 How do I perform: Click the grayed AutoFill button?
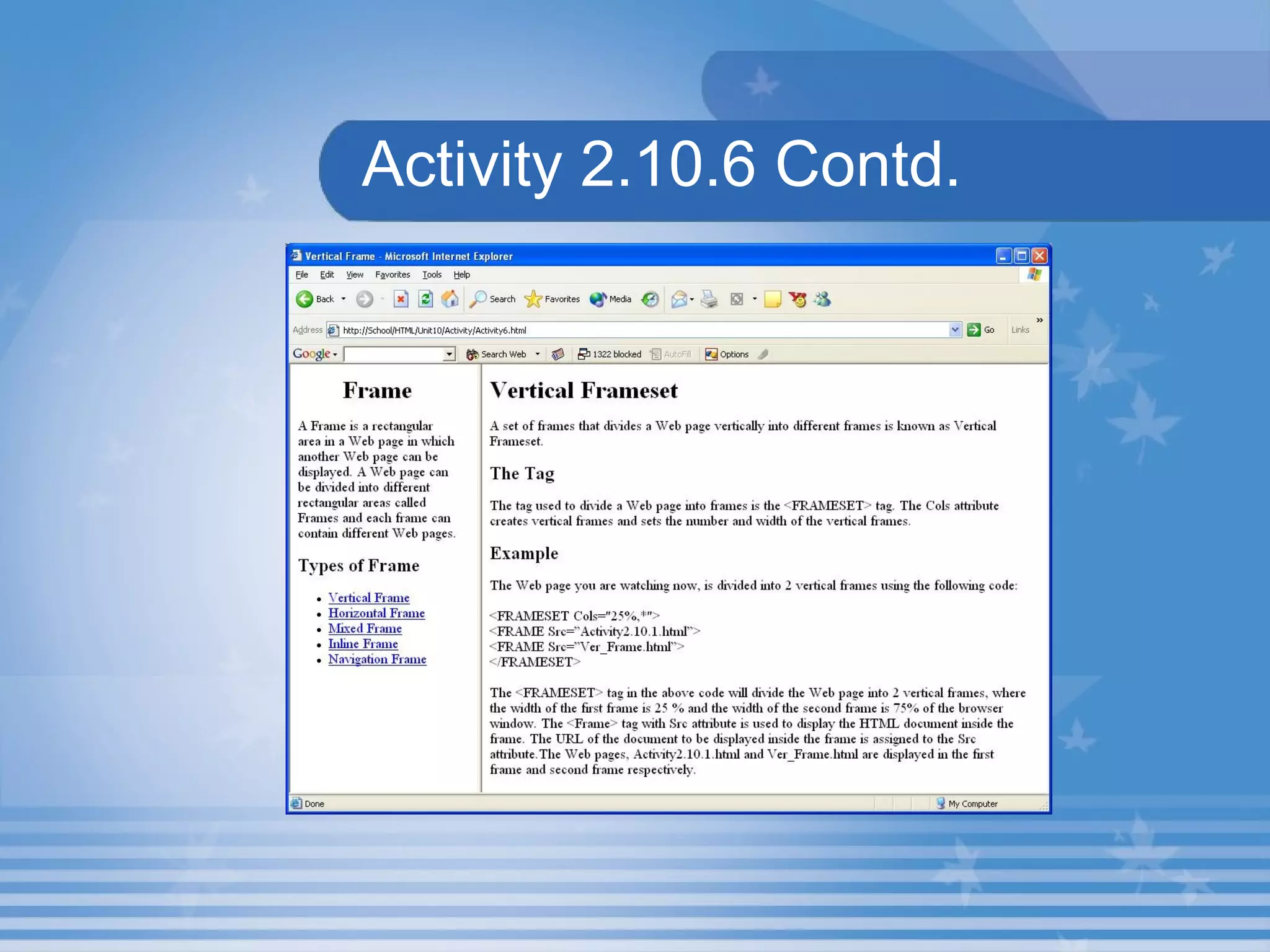click(x=670, y=354)
